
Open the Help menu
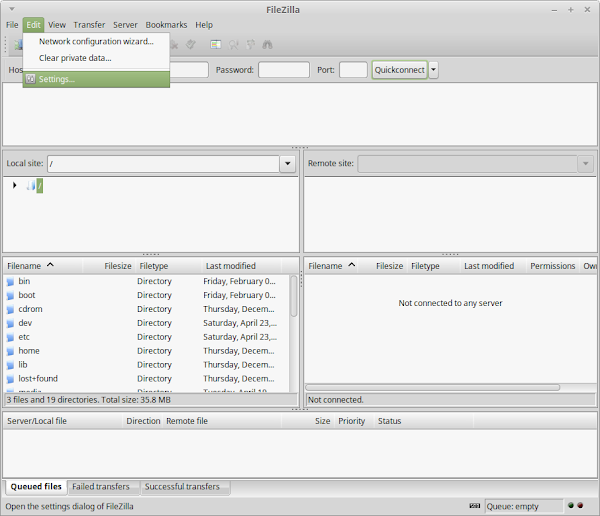click(204, 25)
